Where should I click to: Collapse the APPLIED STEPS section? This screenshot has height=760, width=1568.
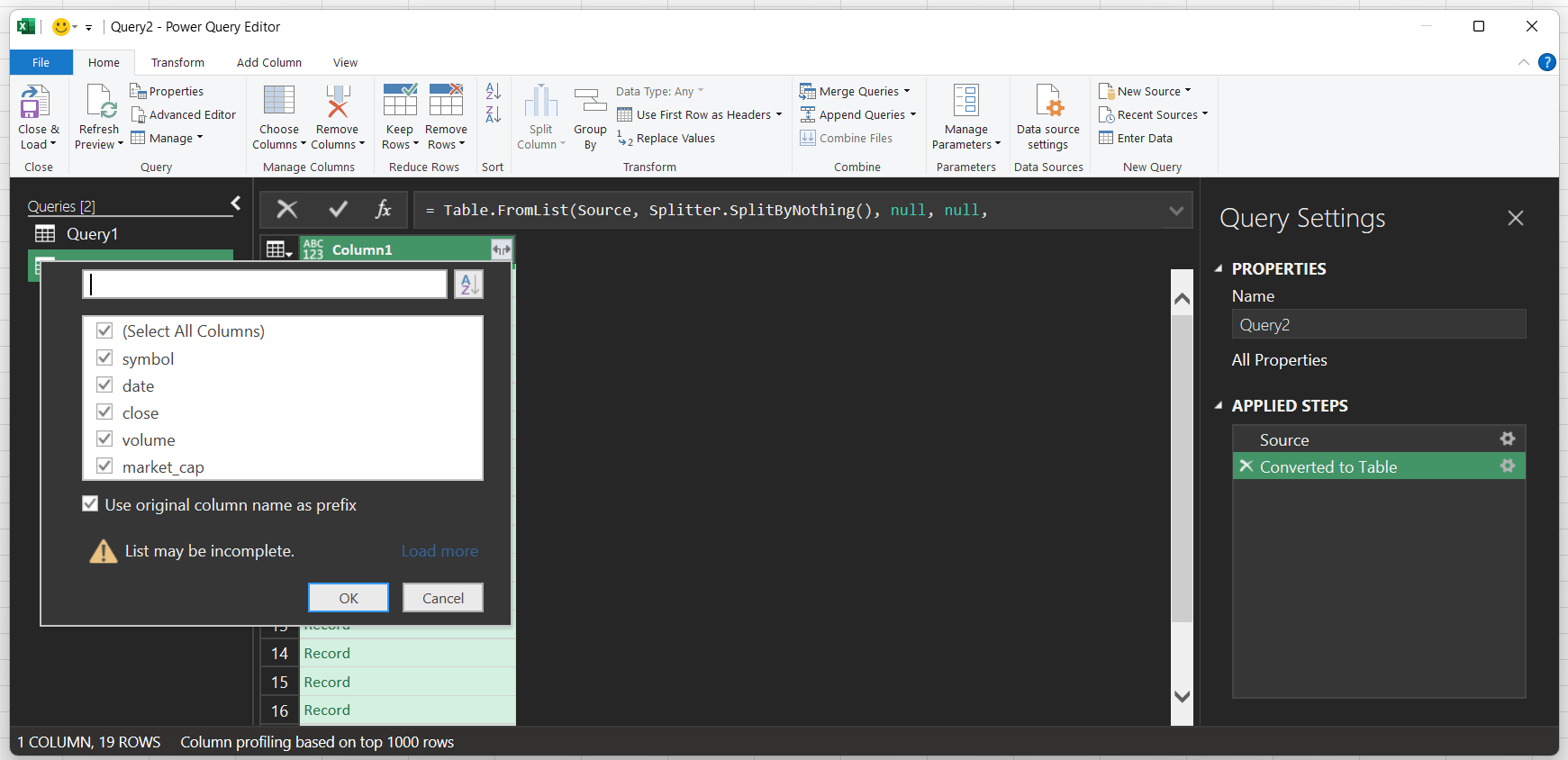(x=1219, y=405)
